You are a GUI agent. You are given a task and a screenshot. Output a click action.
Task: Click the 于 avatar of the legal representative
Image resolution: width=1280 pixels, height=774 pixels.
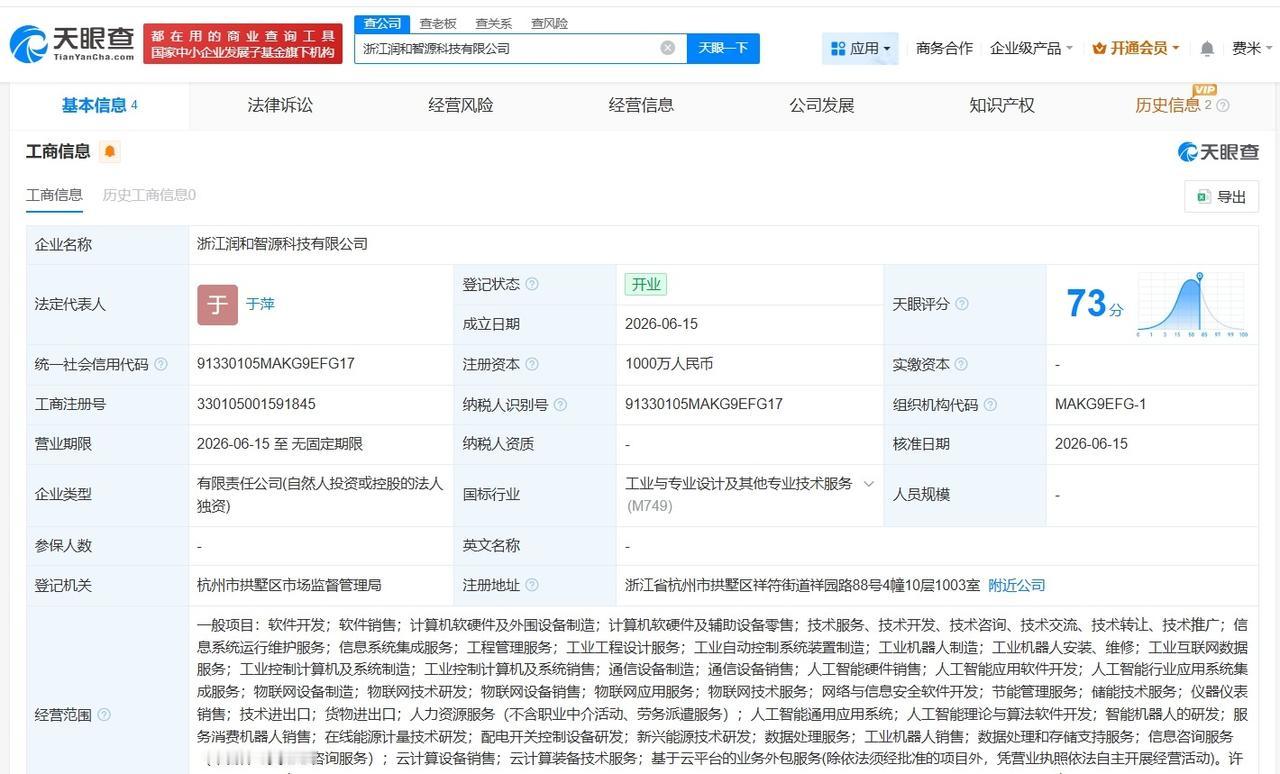217,305
